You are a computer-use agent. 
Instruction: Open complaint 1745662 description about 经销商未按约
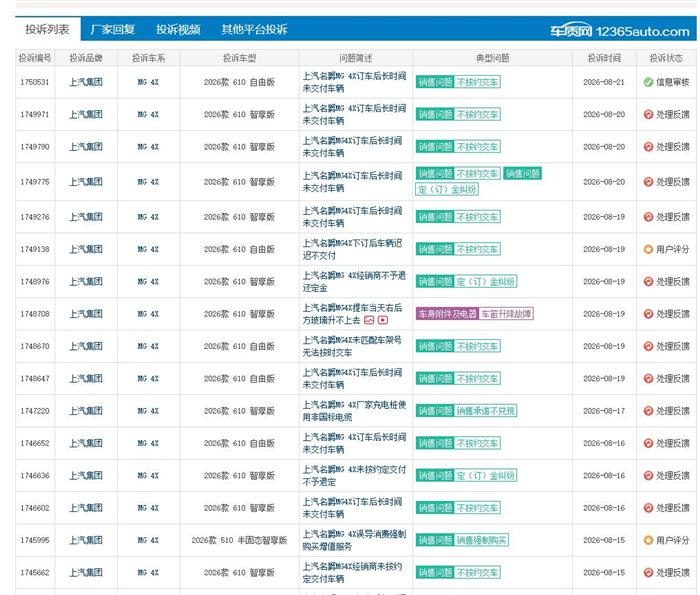pos(352,572)
